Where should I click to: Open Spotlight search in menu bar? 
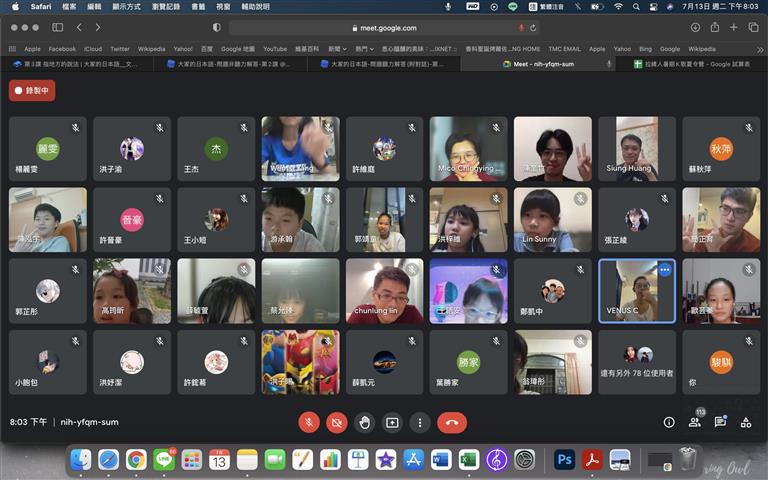(x=636, y=6)
